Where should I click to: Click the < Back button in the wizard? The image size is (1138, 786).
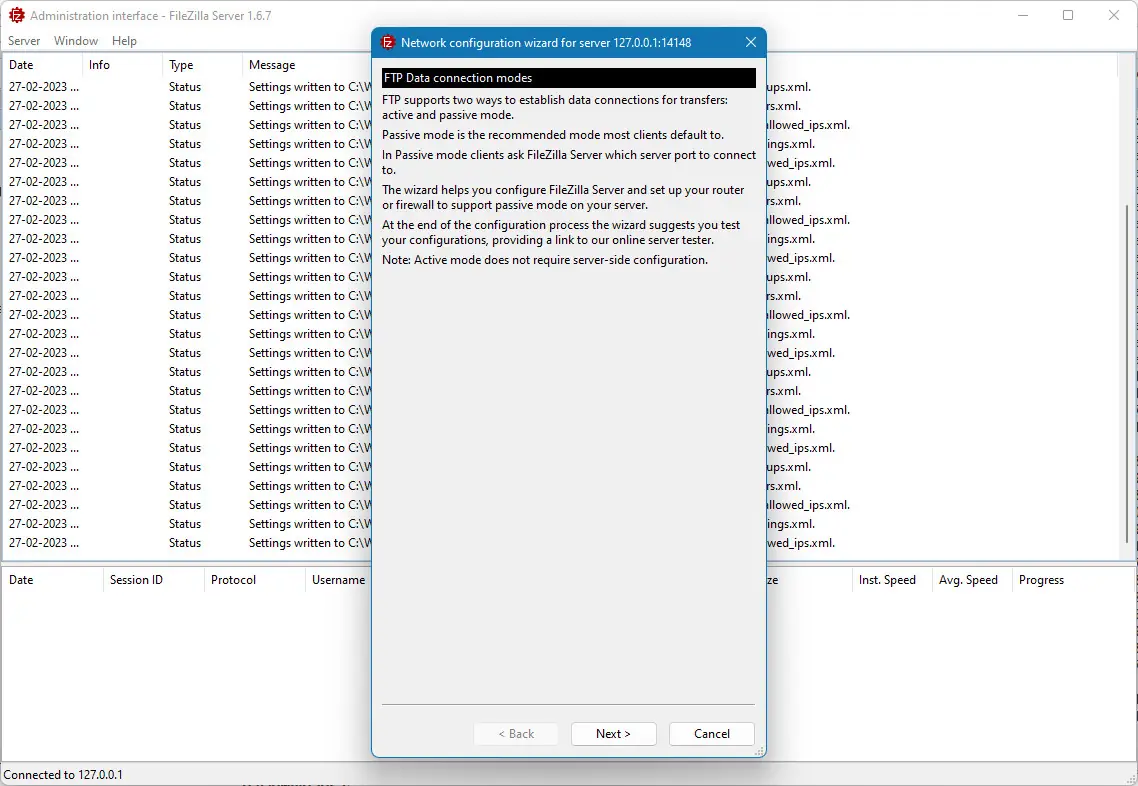(516, 734)
